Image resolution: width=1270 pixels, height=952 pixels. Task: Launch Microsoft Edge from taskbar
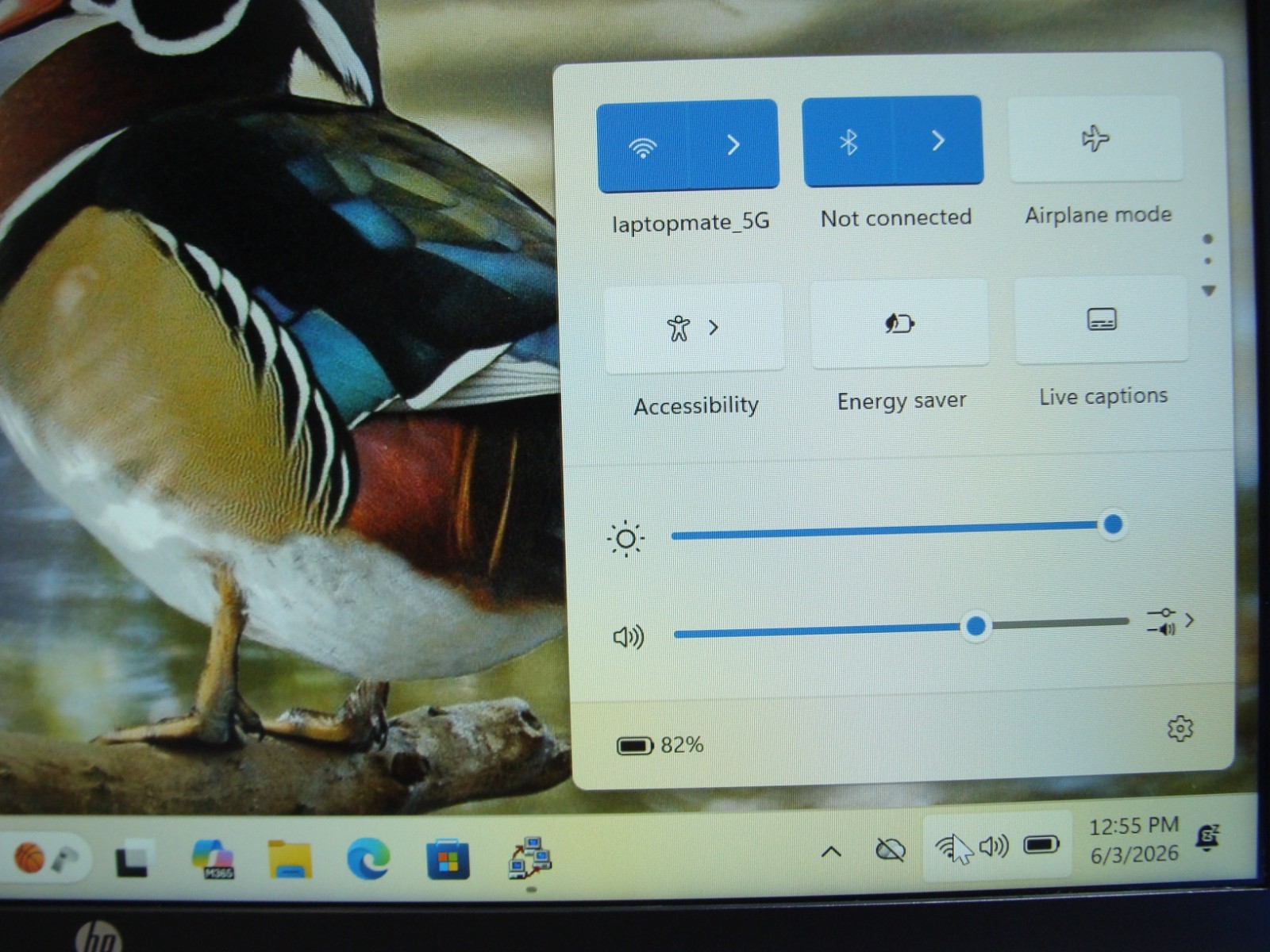pyautogui.click(x=368, y=858)
